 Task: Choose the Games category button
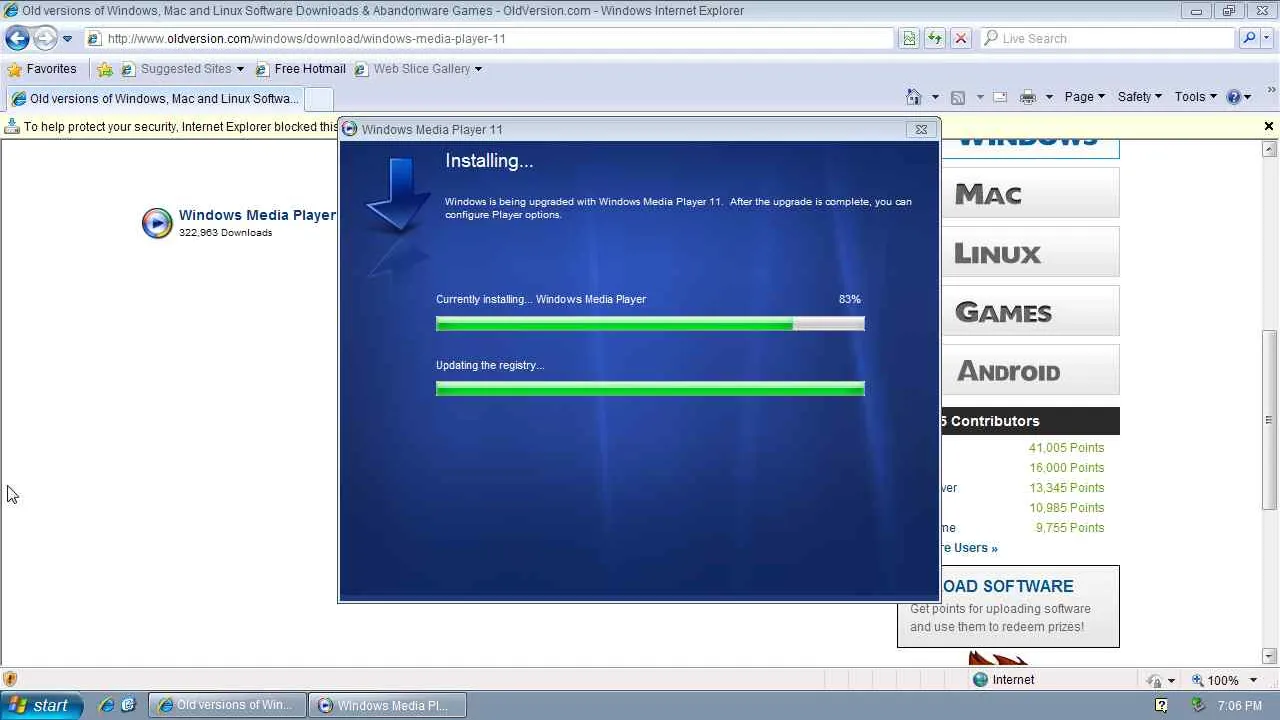[1030, 311]
